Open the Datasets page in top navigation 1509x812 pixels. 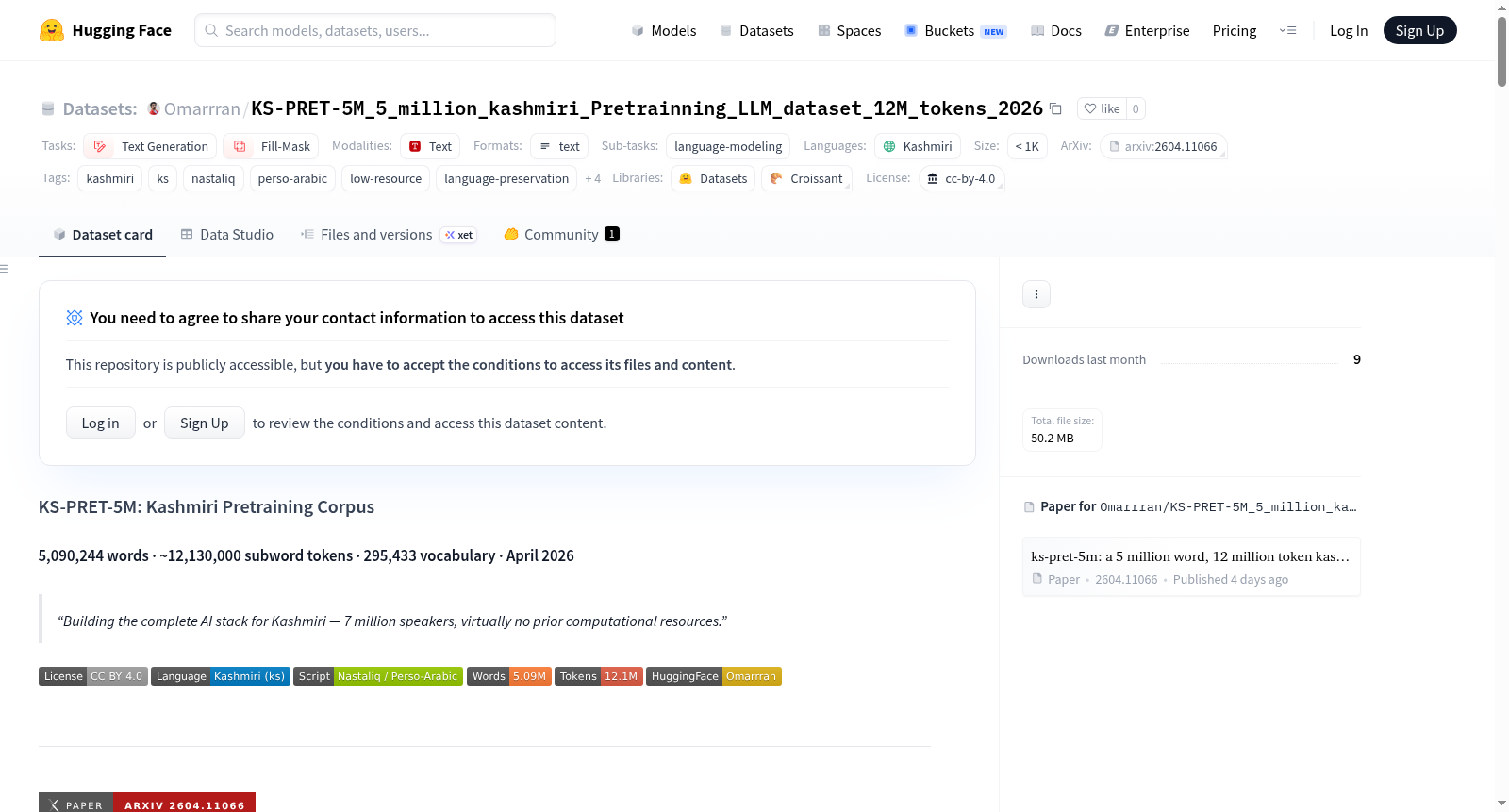point(756,30)
